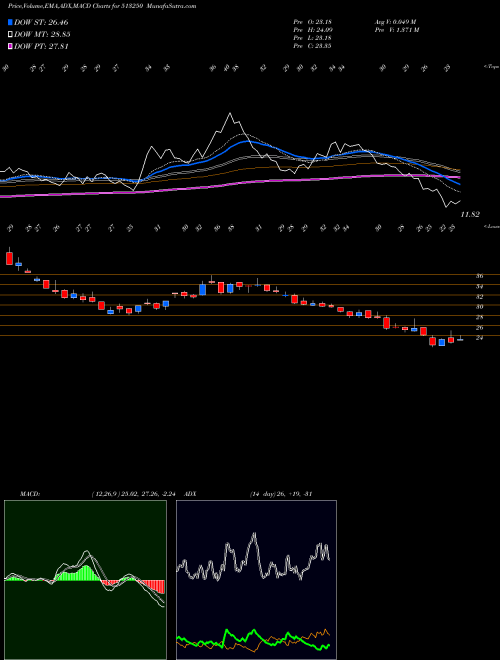The width and height of the screenshot is (500, 660).
Task: Click the chart title mentioning MunafaSutra.com
Action: 102,6
